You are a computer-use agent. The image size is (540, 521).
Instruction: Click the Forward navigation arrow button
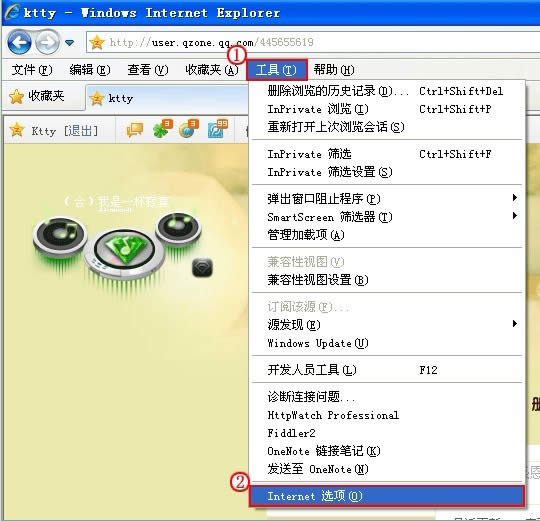pyautogui.click(x=48, y=43)
